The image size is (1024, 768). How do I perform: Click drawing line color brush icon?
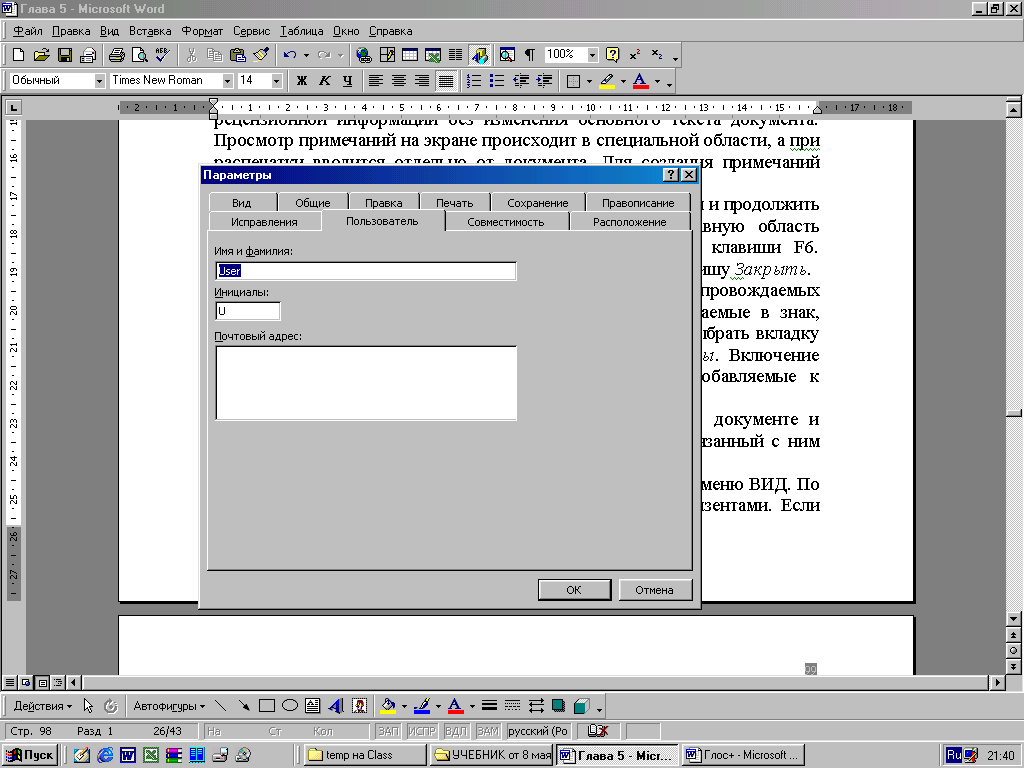point(422,706)
